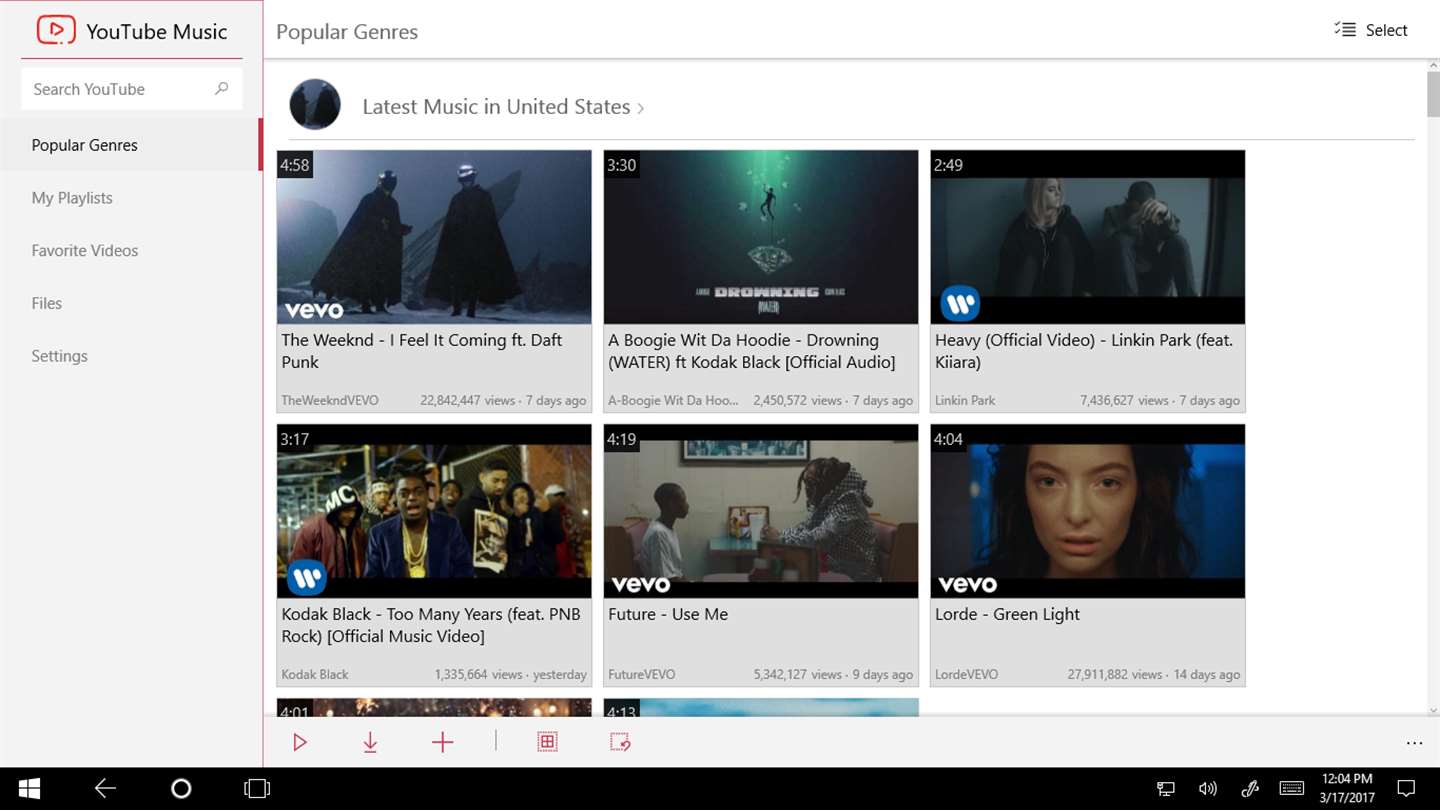This screenshot has width=1440, height=810.
Task: Open Files in the sidebar
Action: tap(131, 303)
